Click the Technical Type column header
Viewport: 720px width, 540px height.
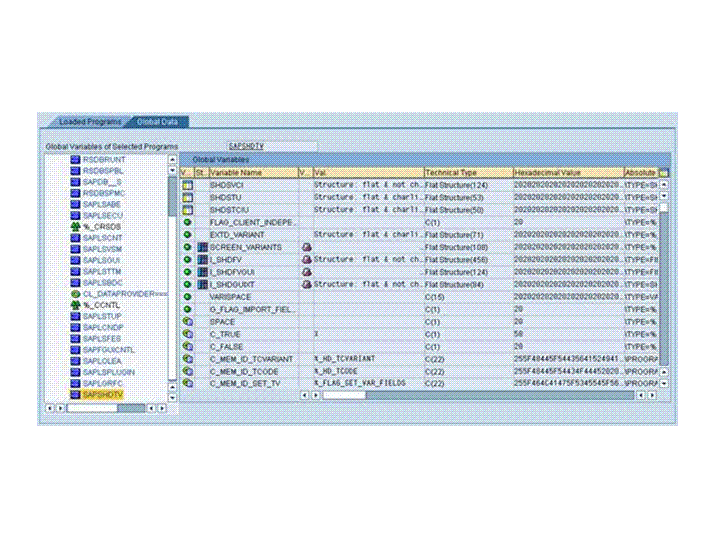click(468, 173)
